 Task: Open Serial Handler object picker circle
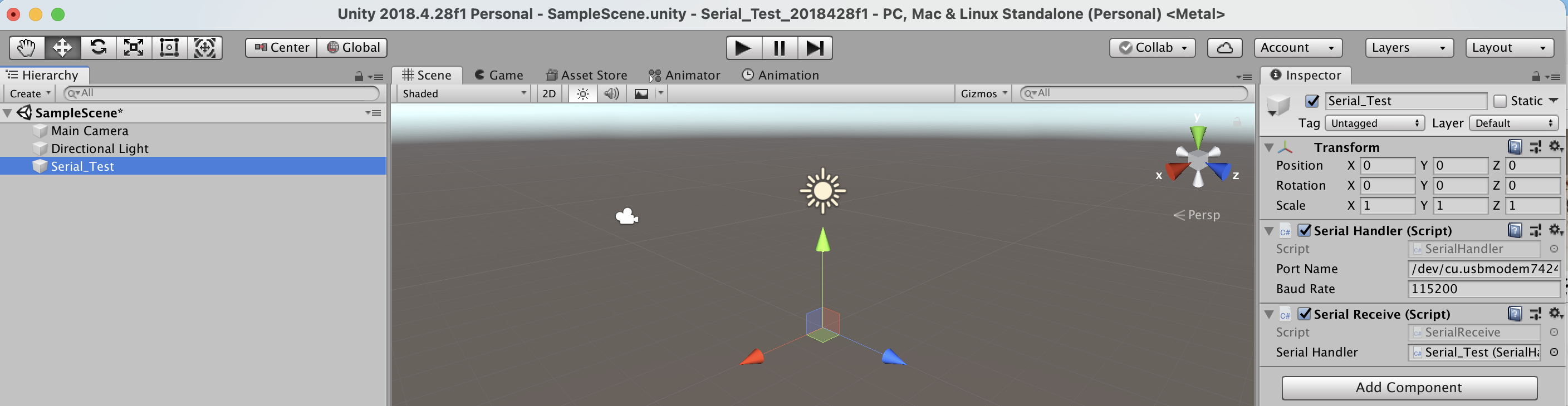coord(1554,352)
